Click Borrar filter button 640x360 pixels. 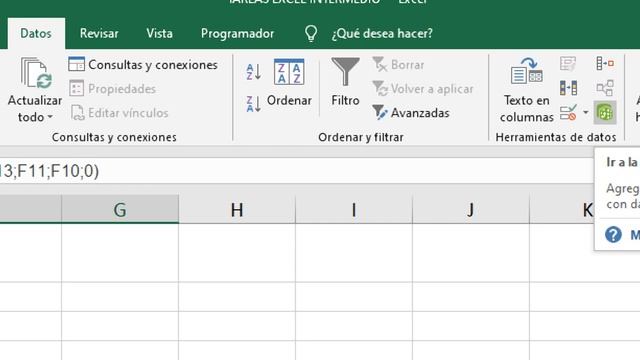coord(398,64)
